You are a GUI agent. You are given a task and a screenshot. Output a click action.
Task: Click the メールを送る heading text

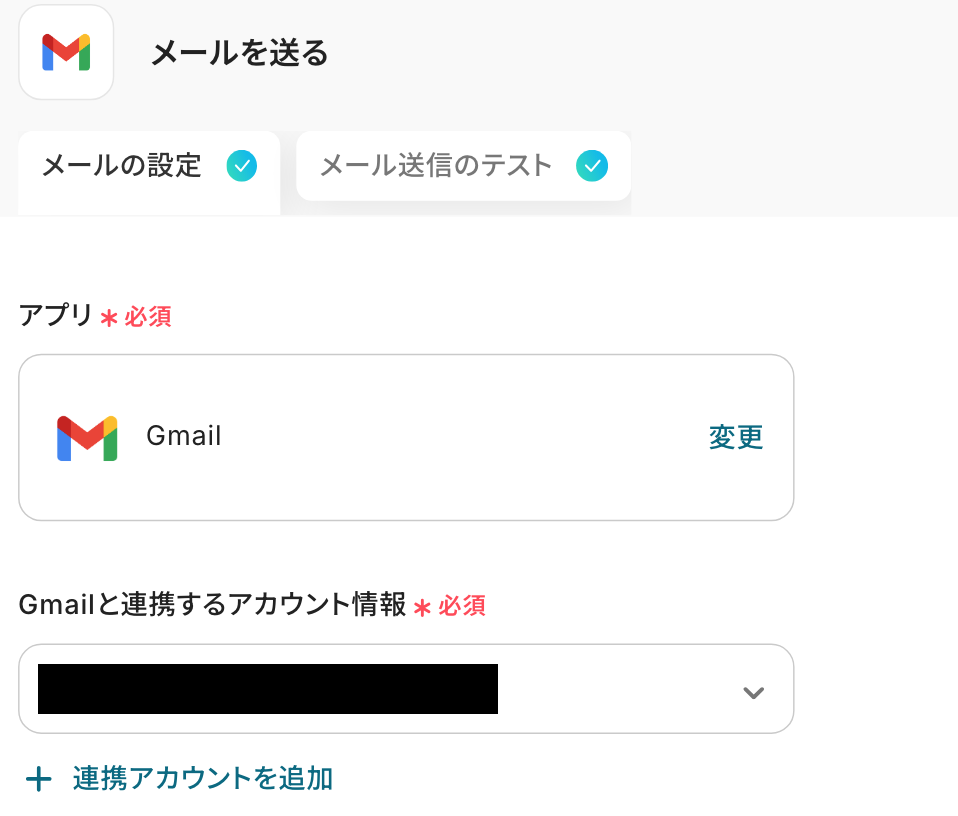[x=240, y=53]
